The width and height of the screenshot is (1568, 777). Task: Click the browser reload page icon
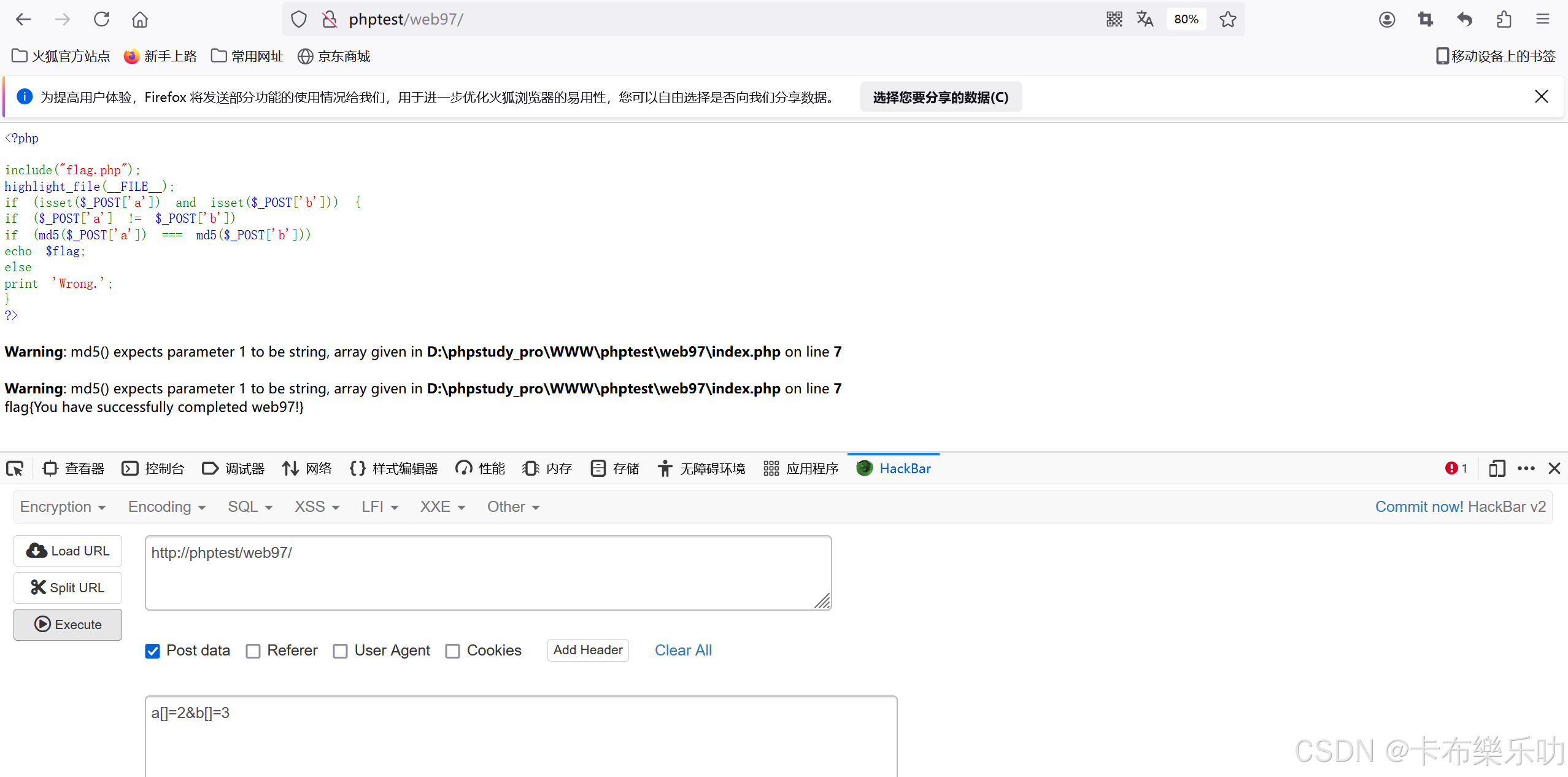102,20
